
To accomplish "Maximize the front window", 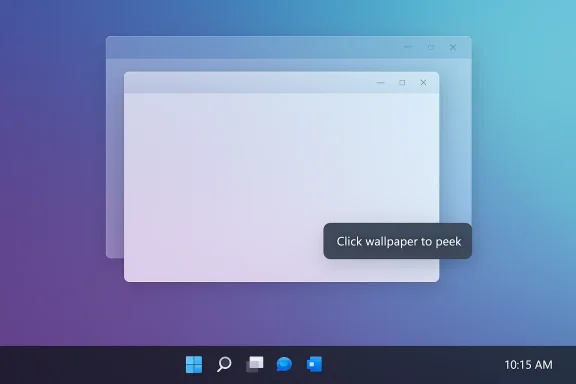I will coord(402,83).
